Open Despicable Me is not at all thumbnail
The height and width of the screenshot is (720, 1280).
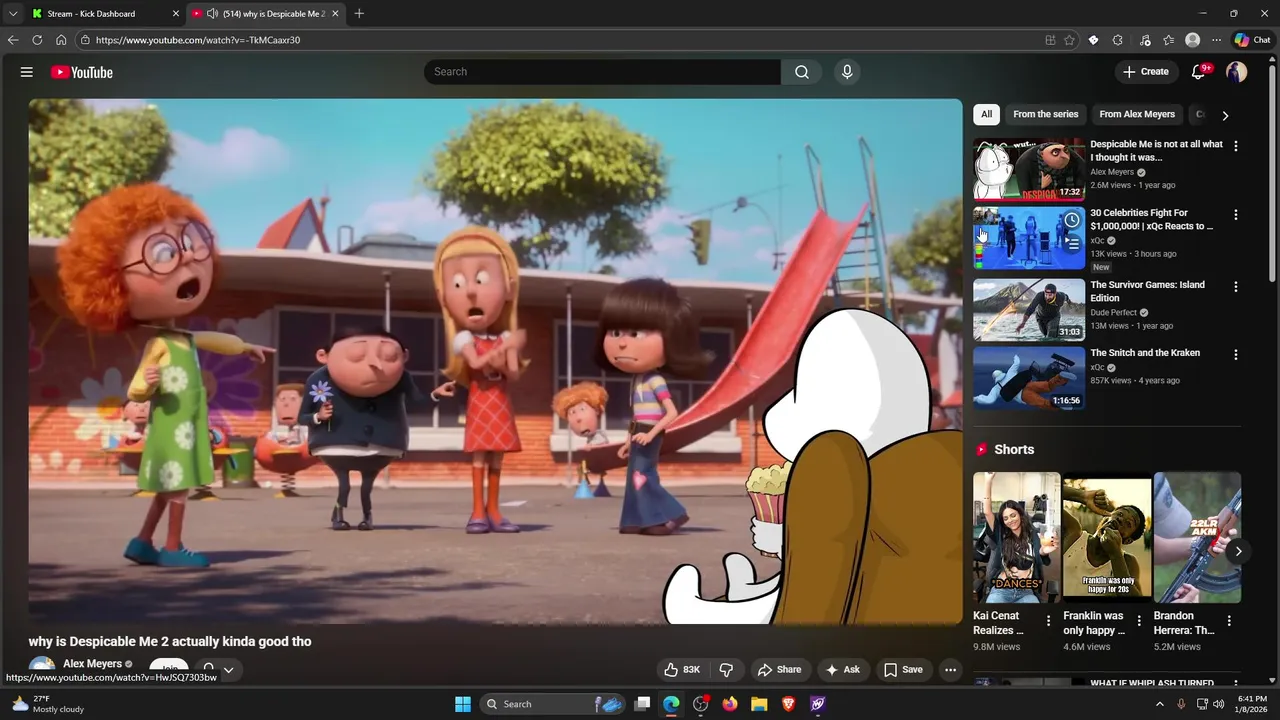click(1029, 170)
